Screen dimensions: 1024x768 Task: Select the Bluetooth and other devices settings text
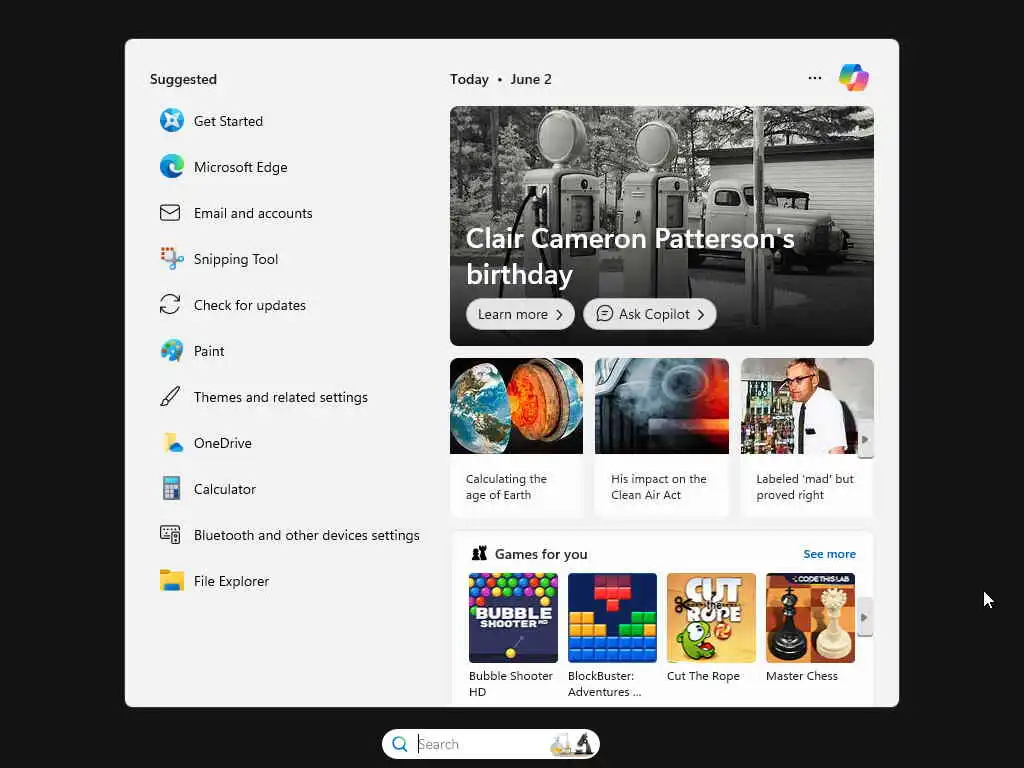tap(306, 535)
